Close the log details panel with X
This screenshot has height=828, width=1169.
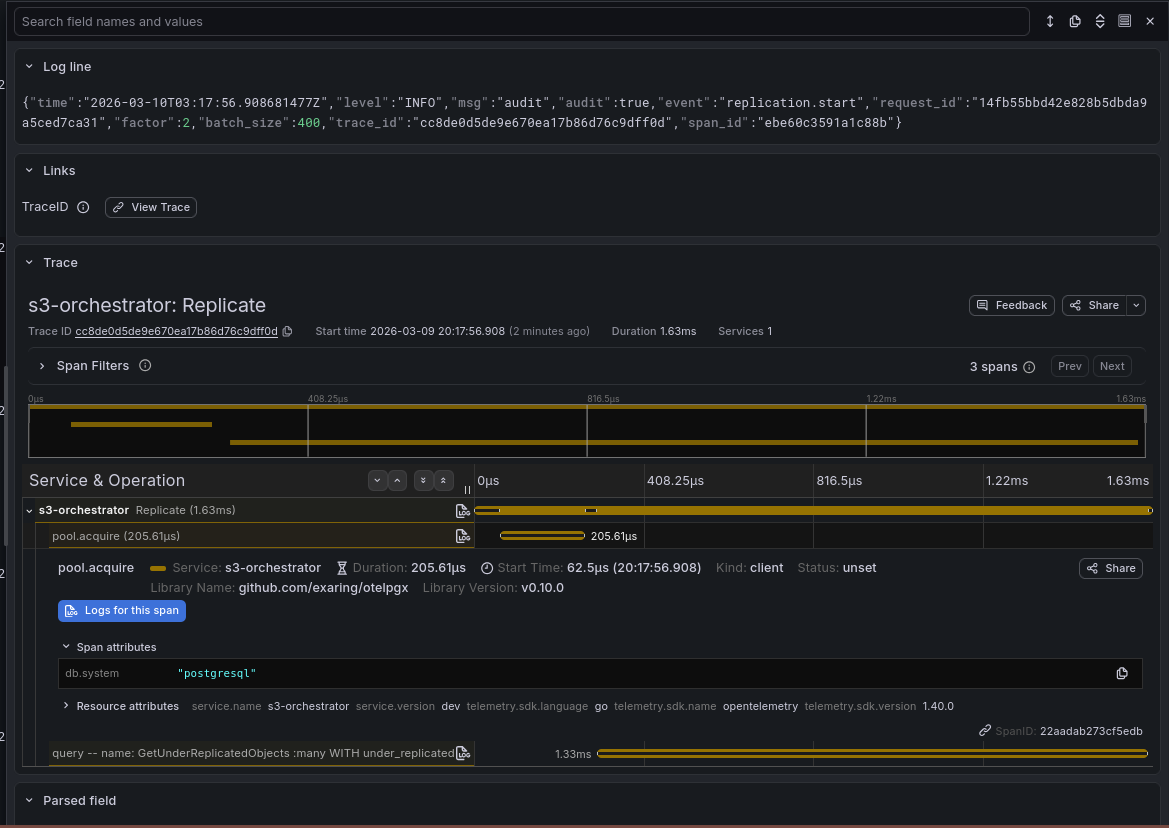tap(1150, 22)
